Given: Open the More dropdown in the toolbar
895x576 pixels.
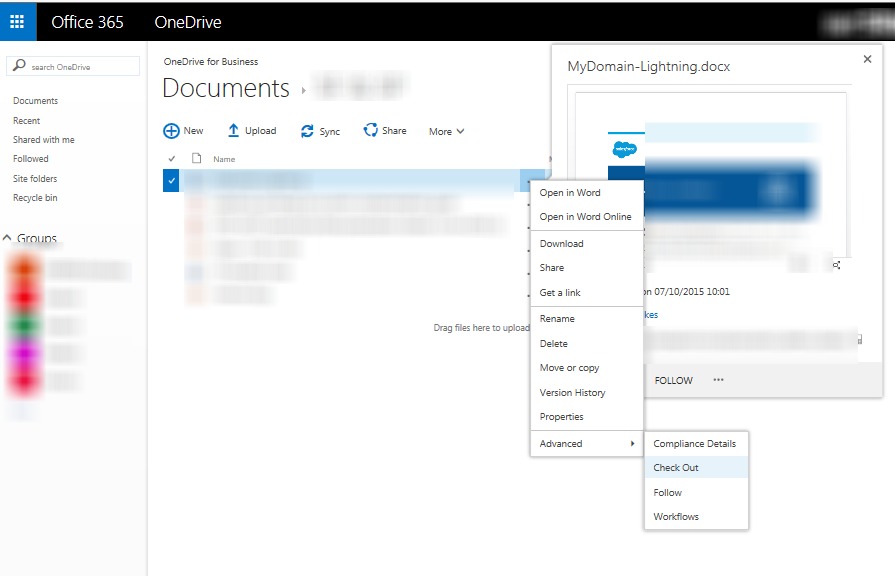Looking at the screenshot, I should [445, 130].
